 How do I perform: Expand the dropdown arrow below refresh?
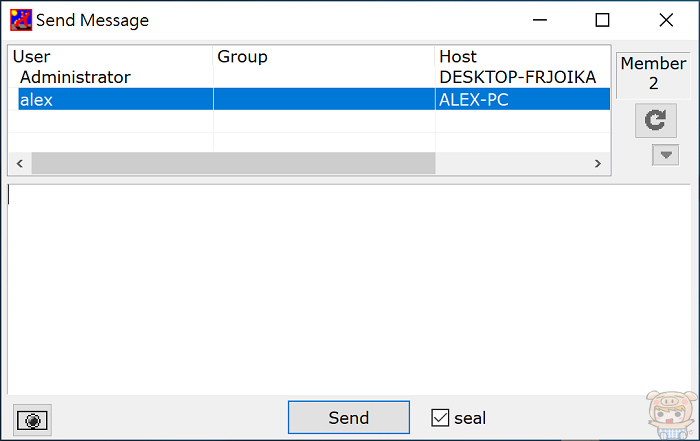[664, 155]
